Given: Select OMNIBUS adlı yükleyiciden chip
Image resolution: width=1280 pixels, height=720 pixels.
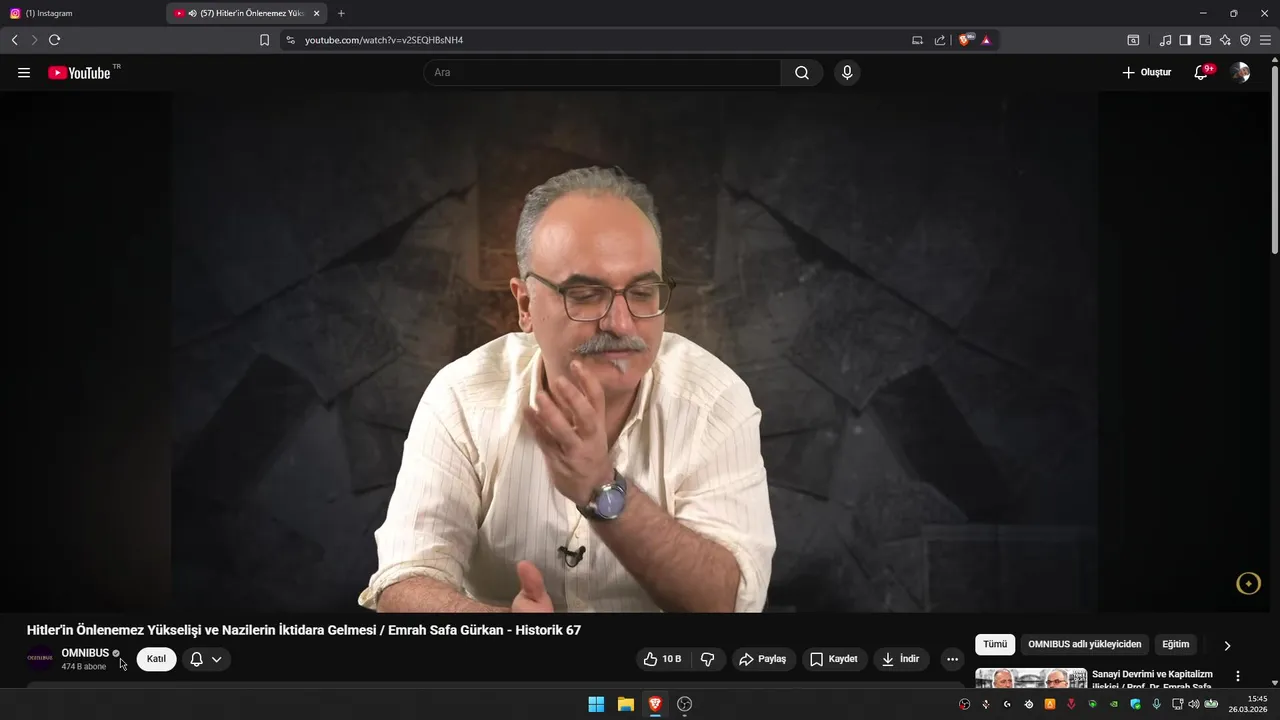Looking at the screenshot, I should 1084,645.
